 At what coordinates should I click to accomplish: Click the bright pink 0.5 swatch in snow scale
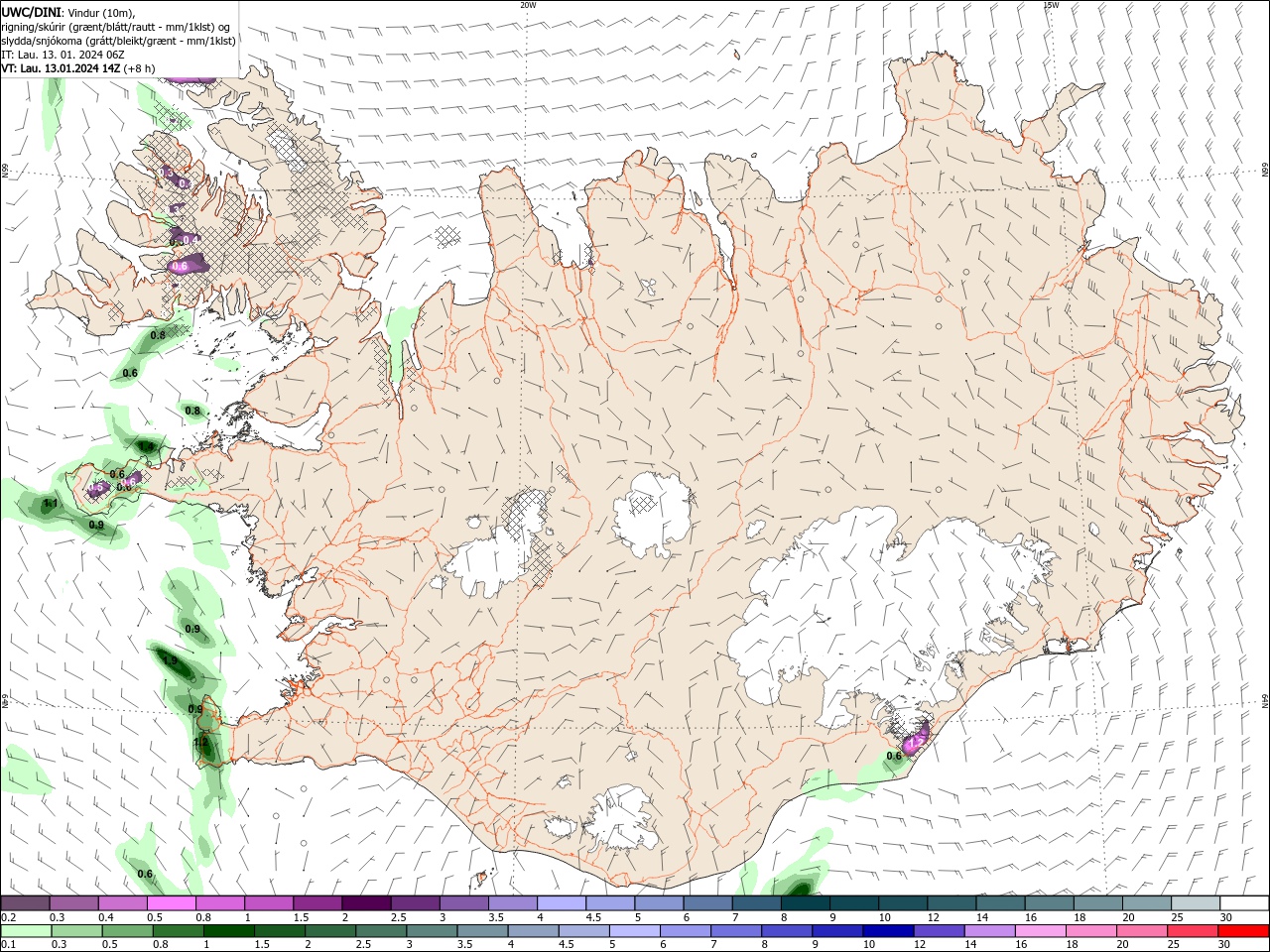pyautogui.click(x=171, y=903)
